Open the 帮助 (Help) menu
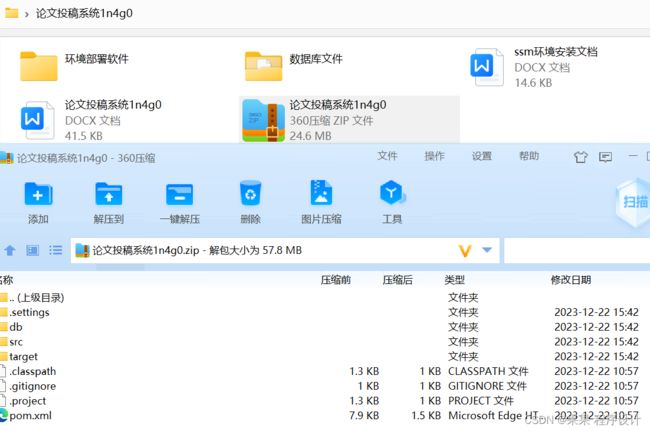 pyautogui.click(x=529, y=156)
